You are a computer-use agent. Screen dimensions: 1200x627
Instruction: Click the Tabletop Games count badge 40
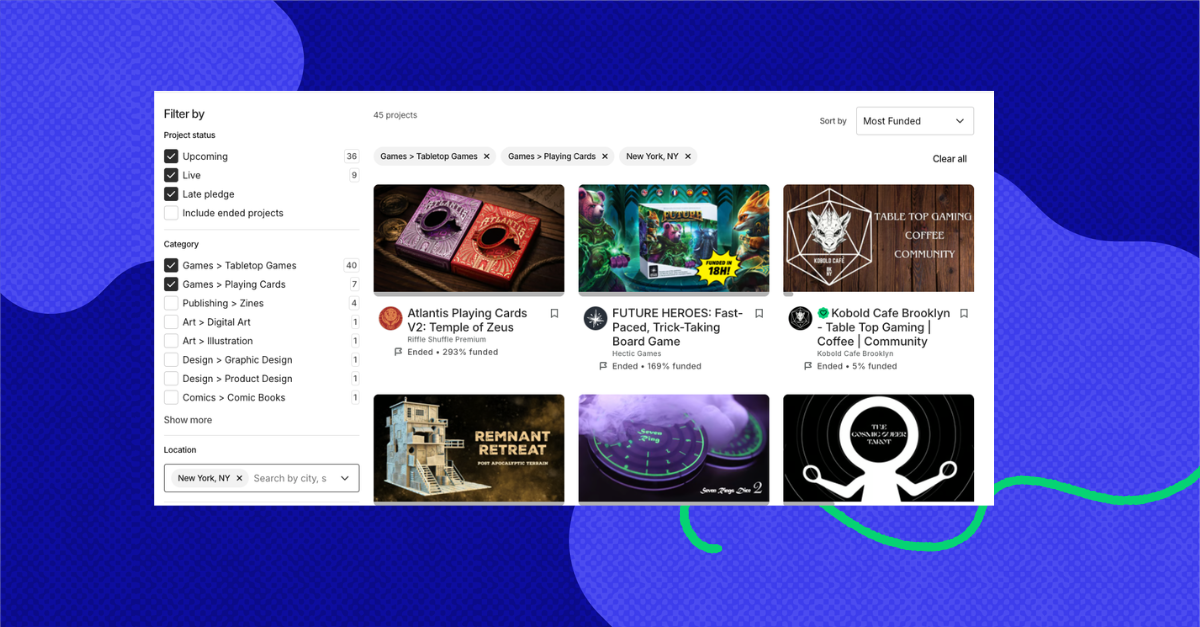tap(351, 265)
